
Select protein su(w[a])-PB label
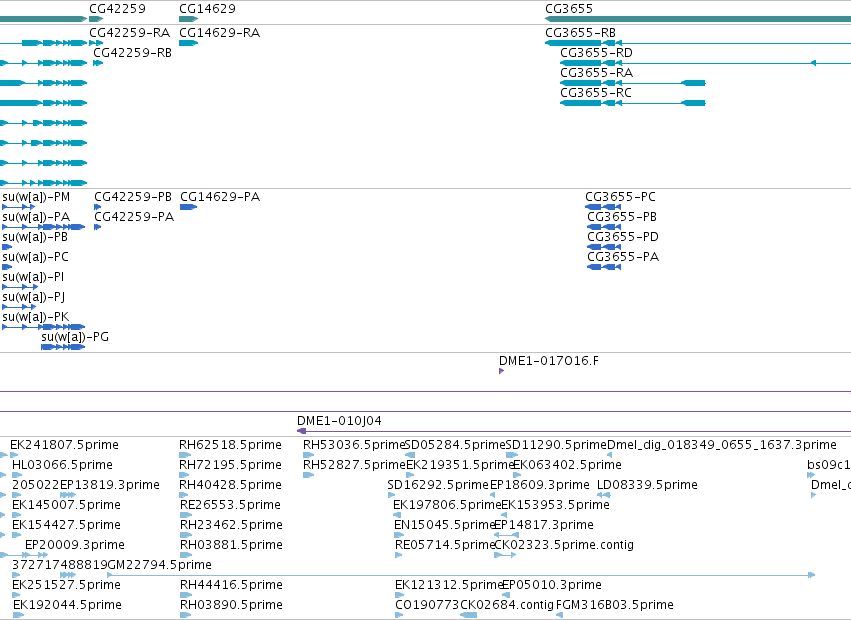[x=35, y=237]
